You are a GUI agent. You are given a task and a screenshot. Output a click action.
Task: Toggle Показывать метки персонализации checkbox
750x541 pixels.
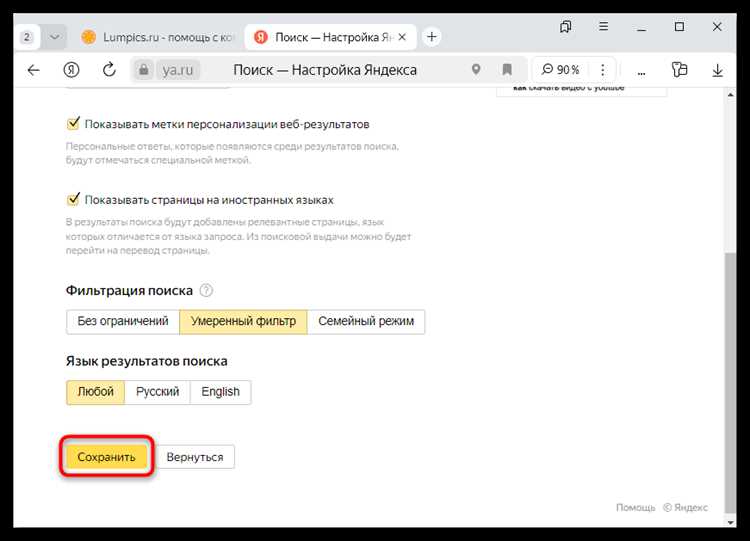pyautogui.click(x=73, y=124)
